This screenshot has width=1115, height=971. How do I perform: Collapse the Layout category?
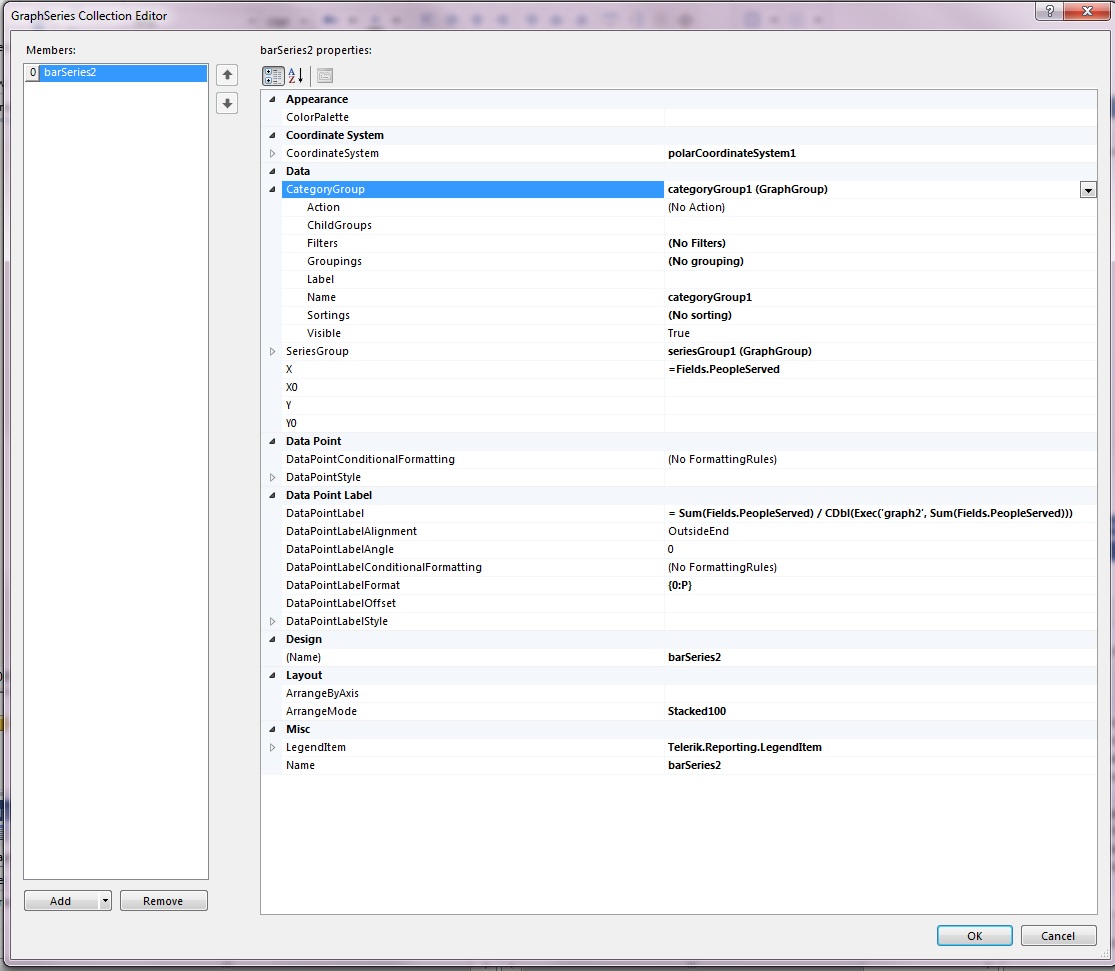(272, 675)
